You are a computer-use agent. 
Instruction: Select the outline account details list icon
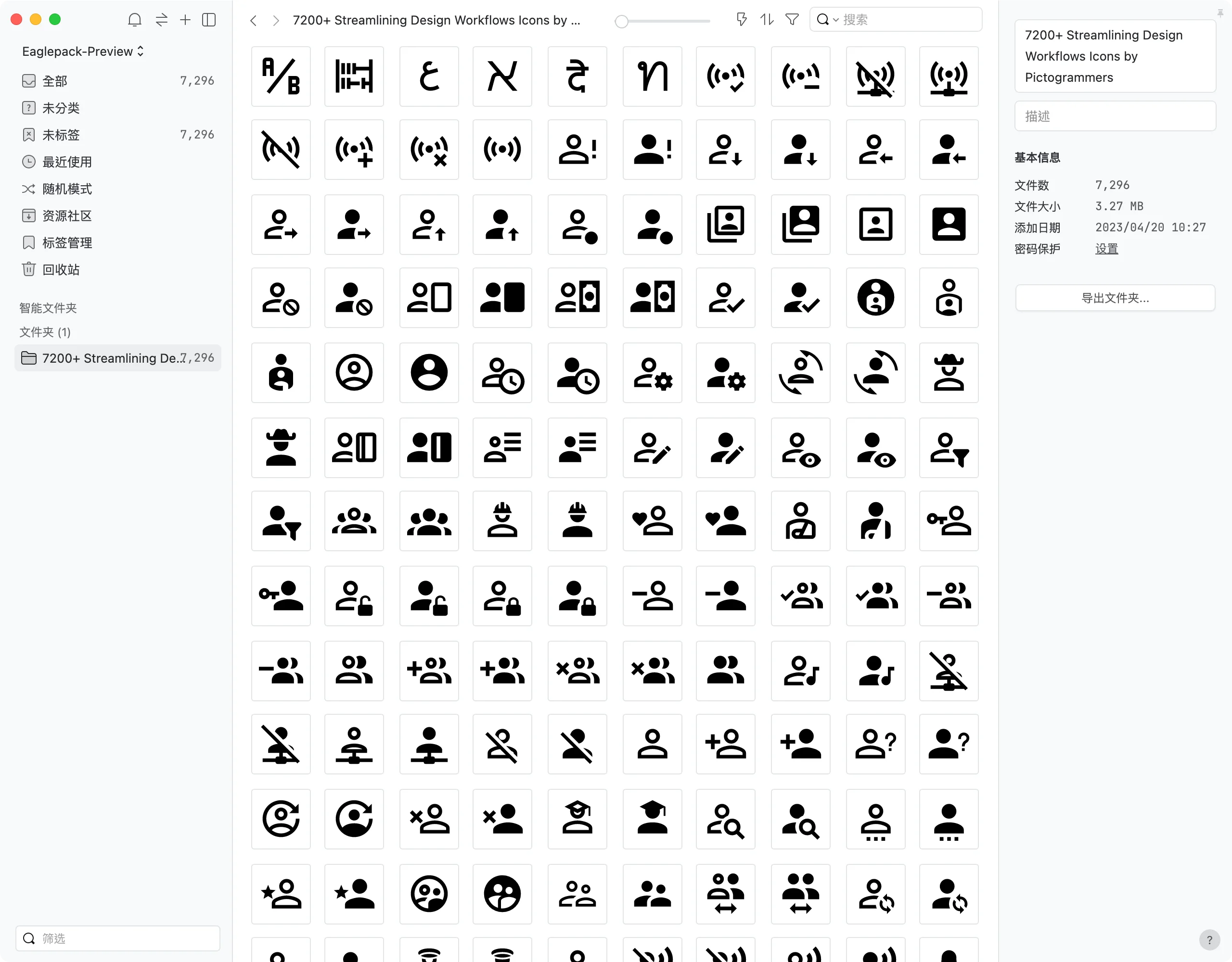tap(502, 448)
